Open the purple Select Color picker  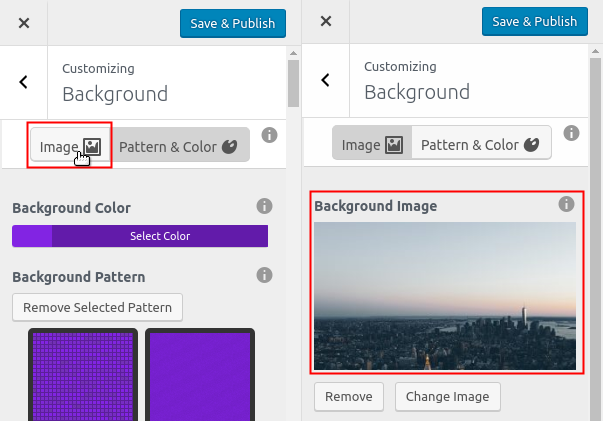pyautogui.click(x=140, y=236)
